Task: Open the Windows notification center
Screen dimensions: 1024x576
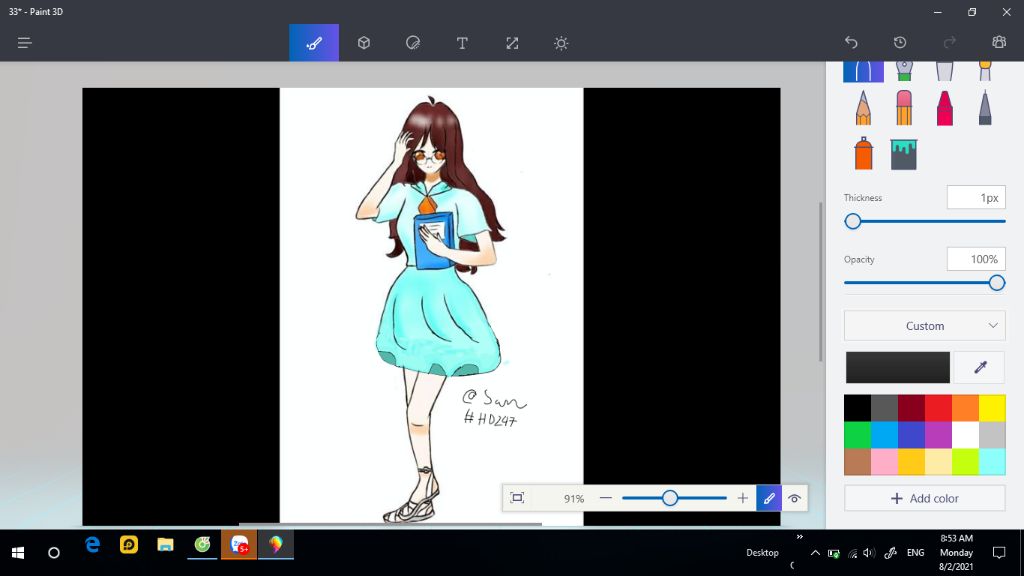Action: click(999, 552)
